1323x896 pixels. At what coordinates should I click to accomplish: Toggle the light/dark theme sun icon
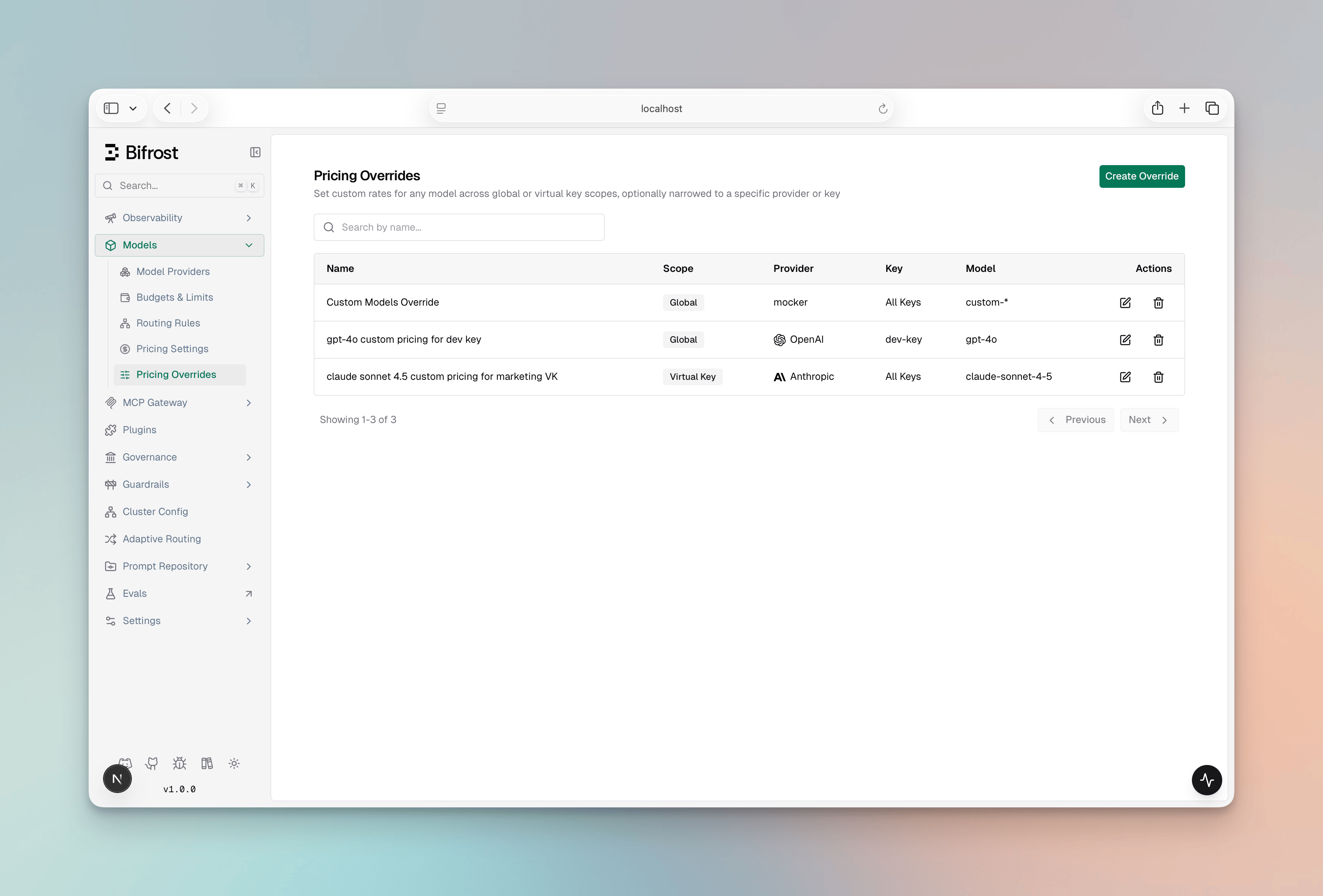click(234, 763)
